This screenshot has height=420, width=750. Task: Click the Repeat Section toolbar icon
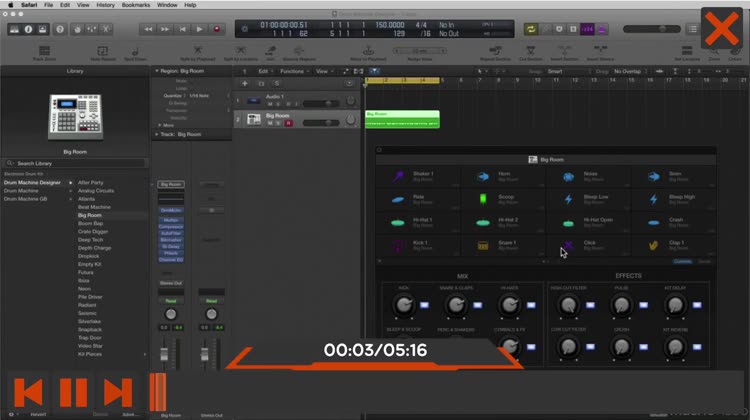(495, 53)
